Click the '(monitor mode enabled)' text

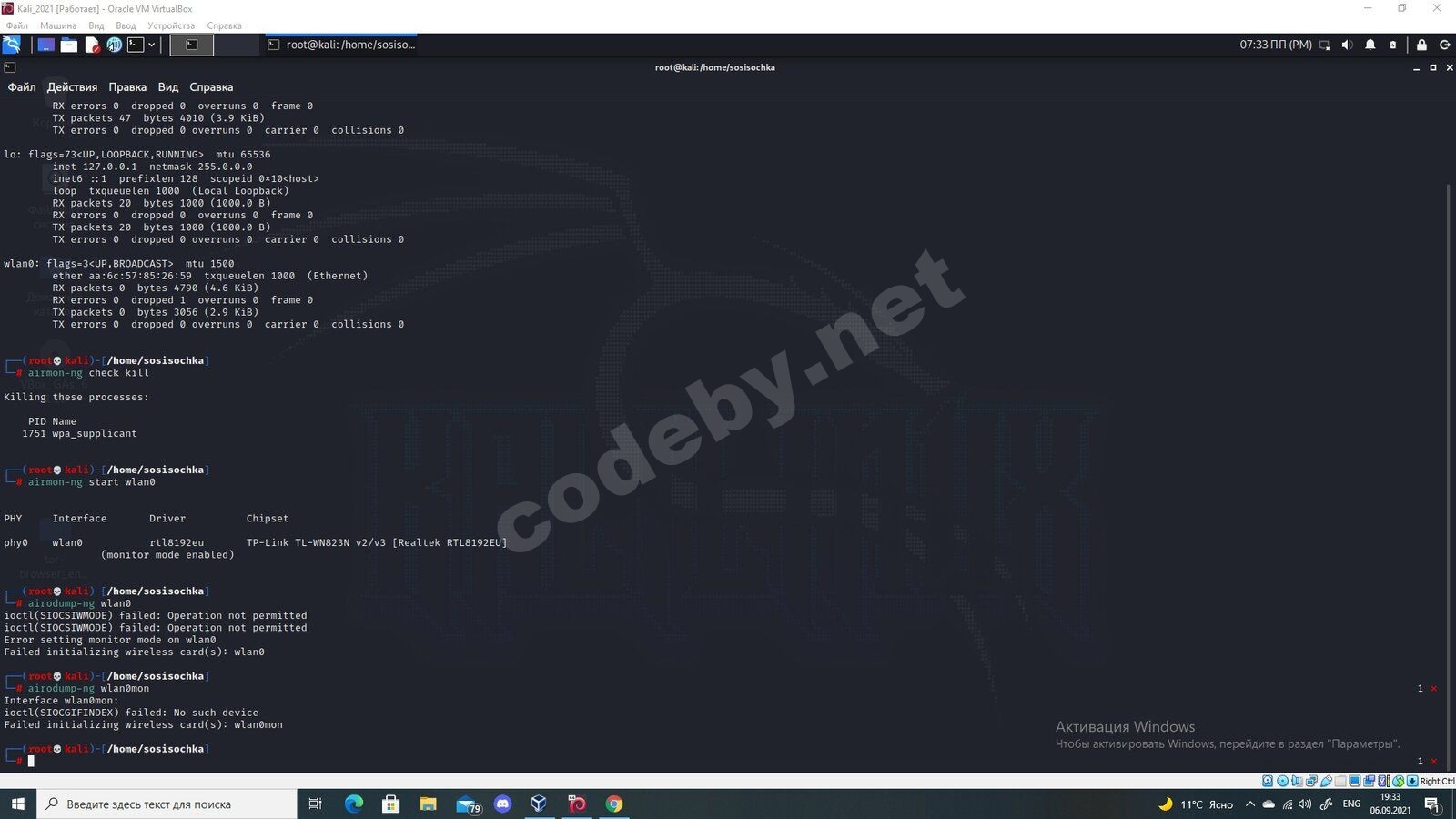[167, 555]
